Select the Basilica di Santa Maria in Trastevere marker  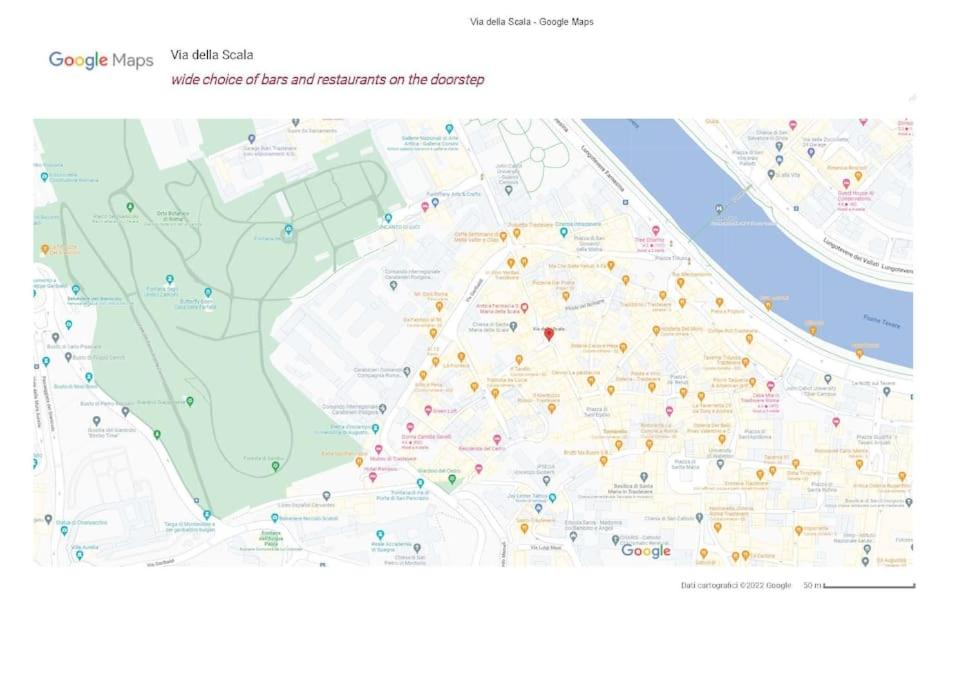(643, 477)
